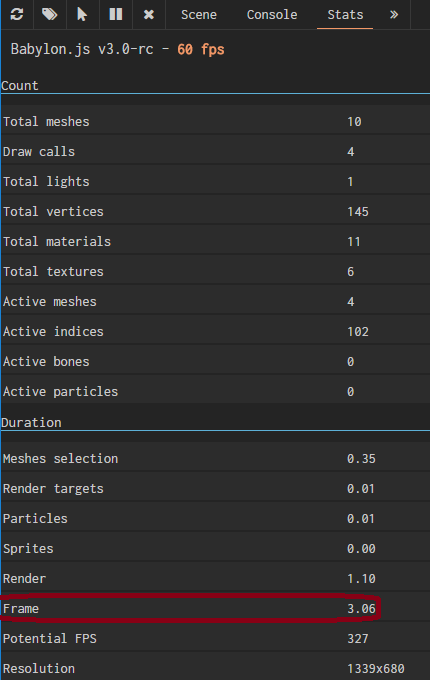Select the Meshes selection duration row

pos(215,458)
